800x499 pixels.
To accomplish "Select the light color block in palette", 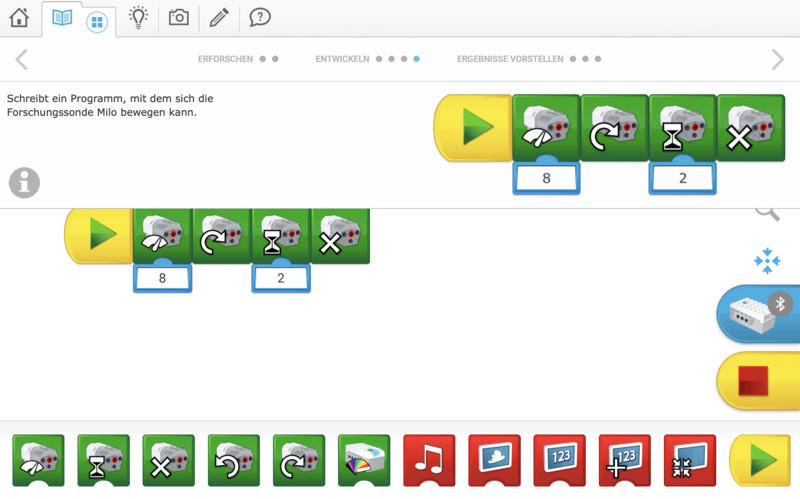I will pyautogui.click(x=364, y=460).
